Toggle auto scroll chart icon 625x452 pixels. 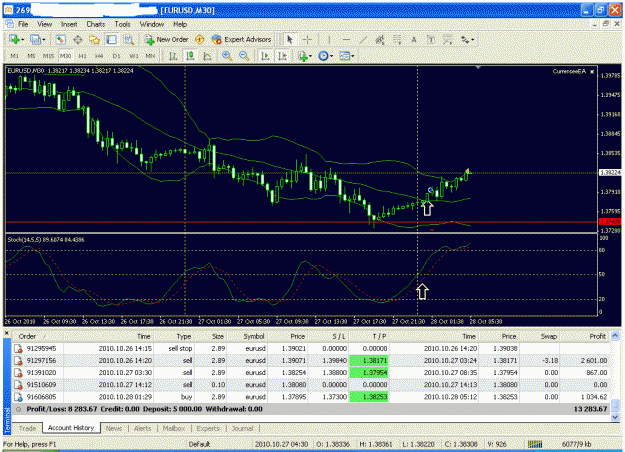click(265, 56)
